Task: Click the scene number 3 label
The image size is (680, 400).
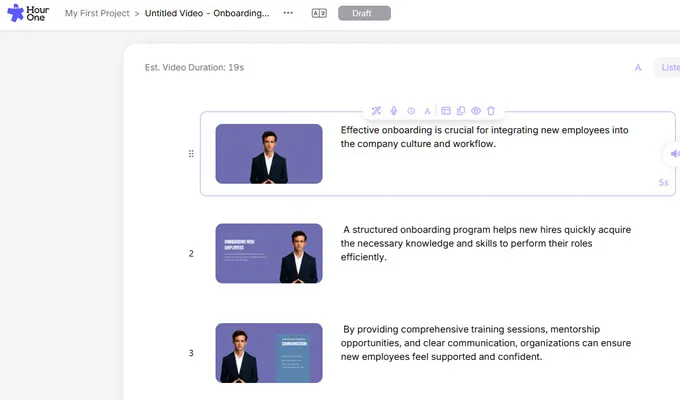Action: [x=191, y=353]
